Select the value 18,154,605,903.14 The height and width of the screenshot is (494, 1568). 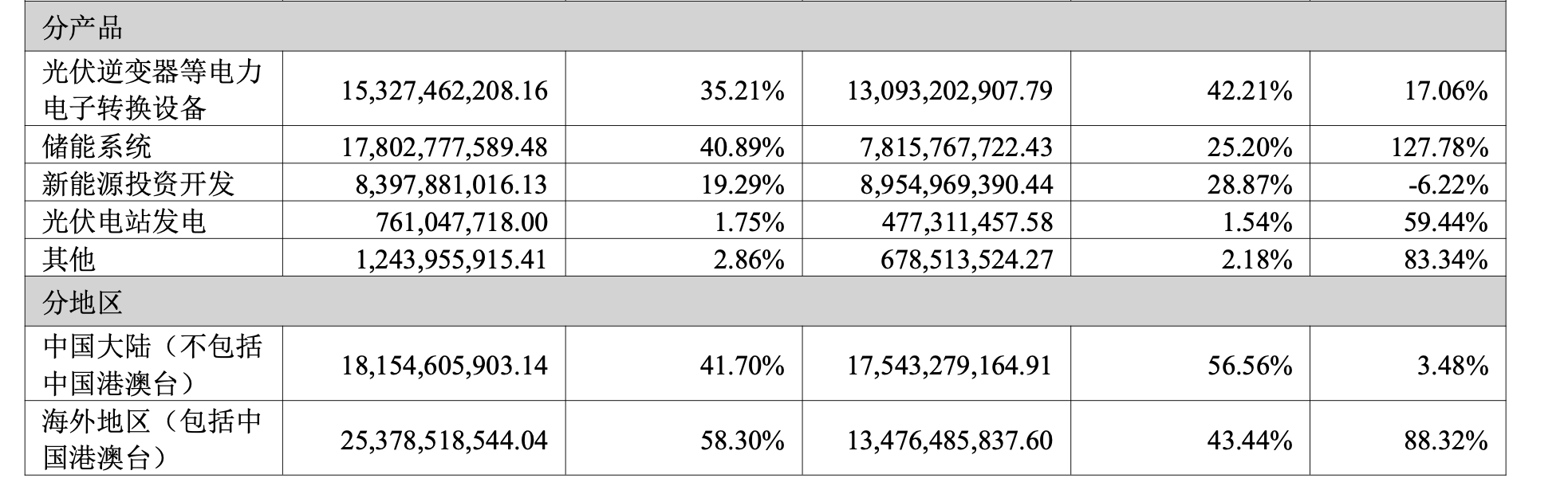[x=444, y=366]
